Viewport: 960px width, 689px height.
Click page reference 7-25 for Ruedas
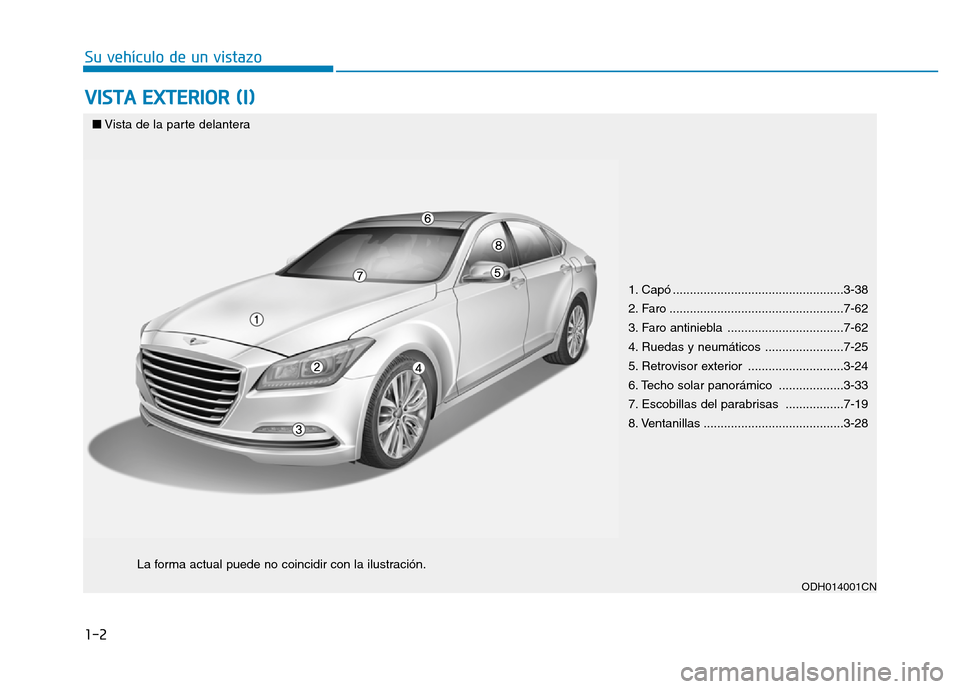click(856, 347)
